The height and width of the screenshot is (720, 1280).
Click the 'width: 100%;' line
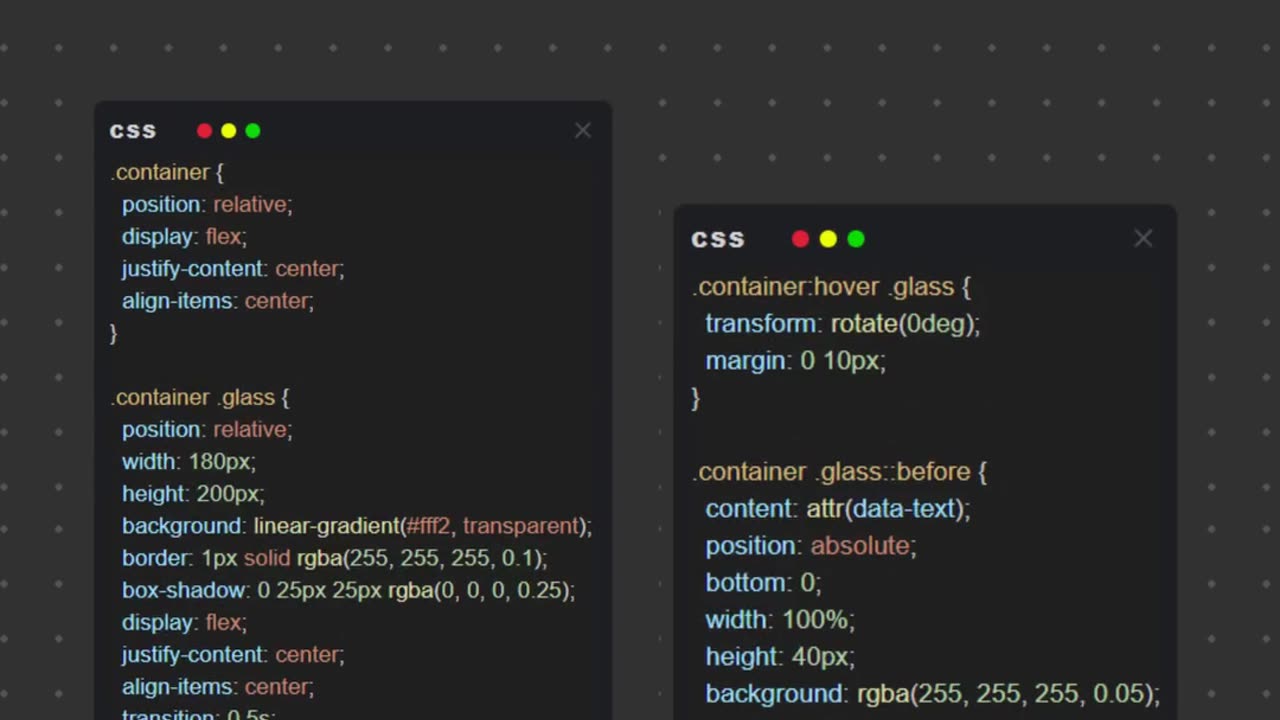pyautogui.click(x=780, y=620)
